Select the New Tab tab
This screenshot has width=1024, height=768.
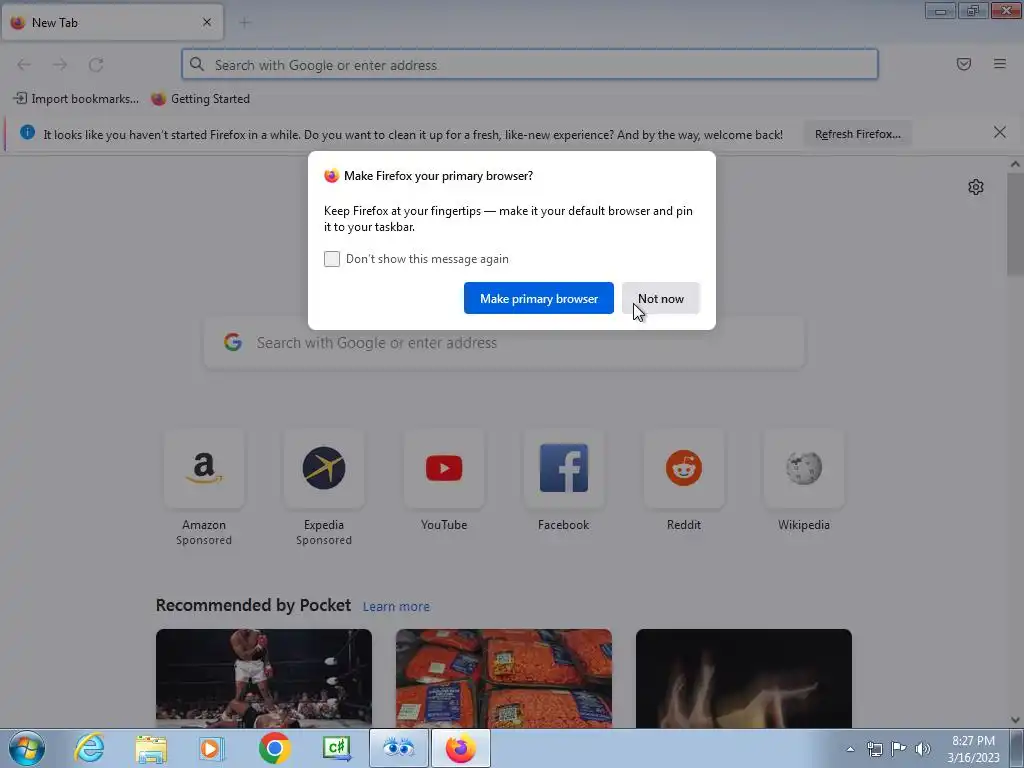click(112, 22)
